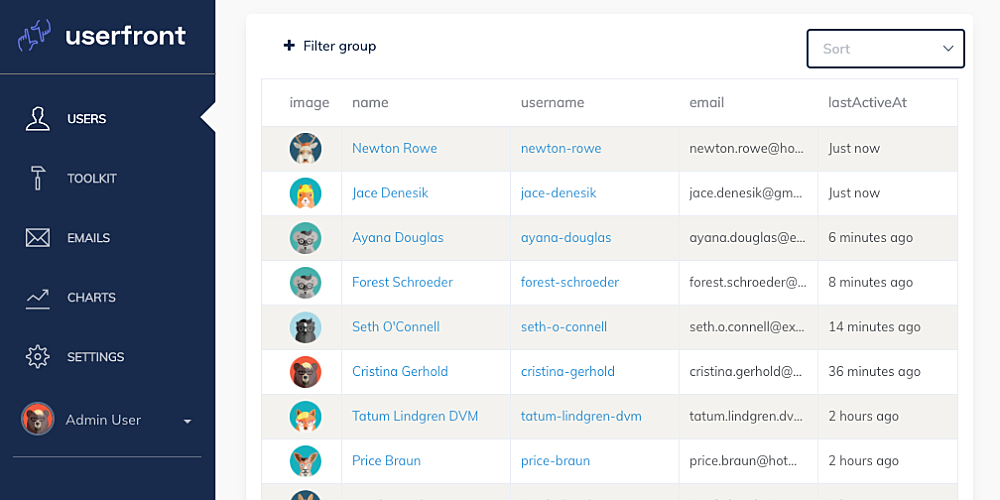
Task: Click the Filter group button
Action: coord(330,46)
